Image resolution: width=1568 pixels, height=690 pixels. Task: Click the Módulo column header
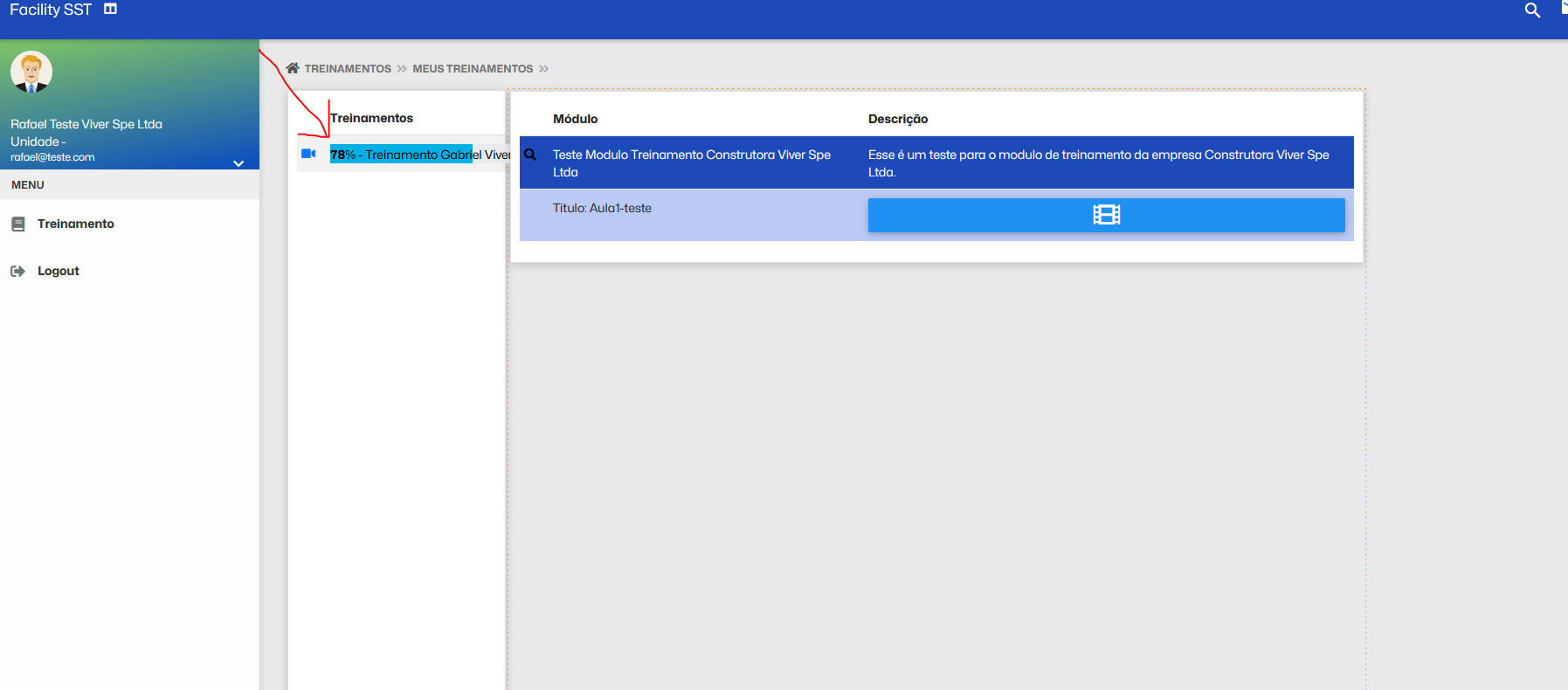(575, 119)
